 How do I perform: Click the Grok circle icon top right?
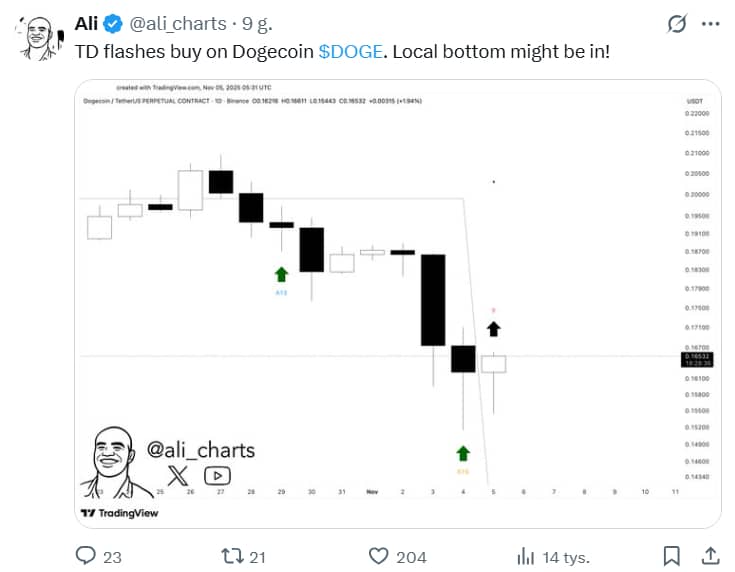(x=677, y=24)
